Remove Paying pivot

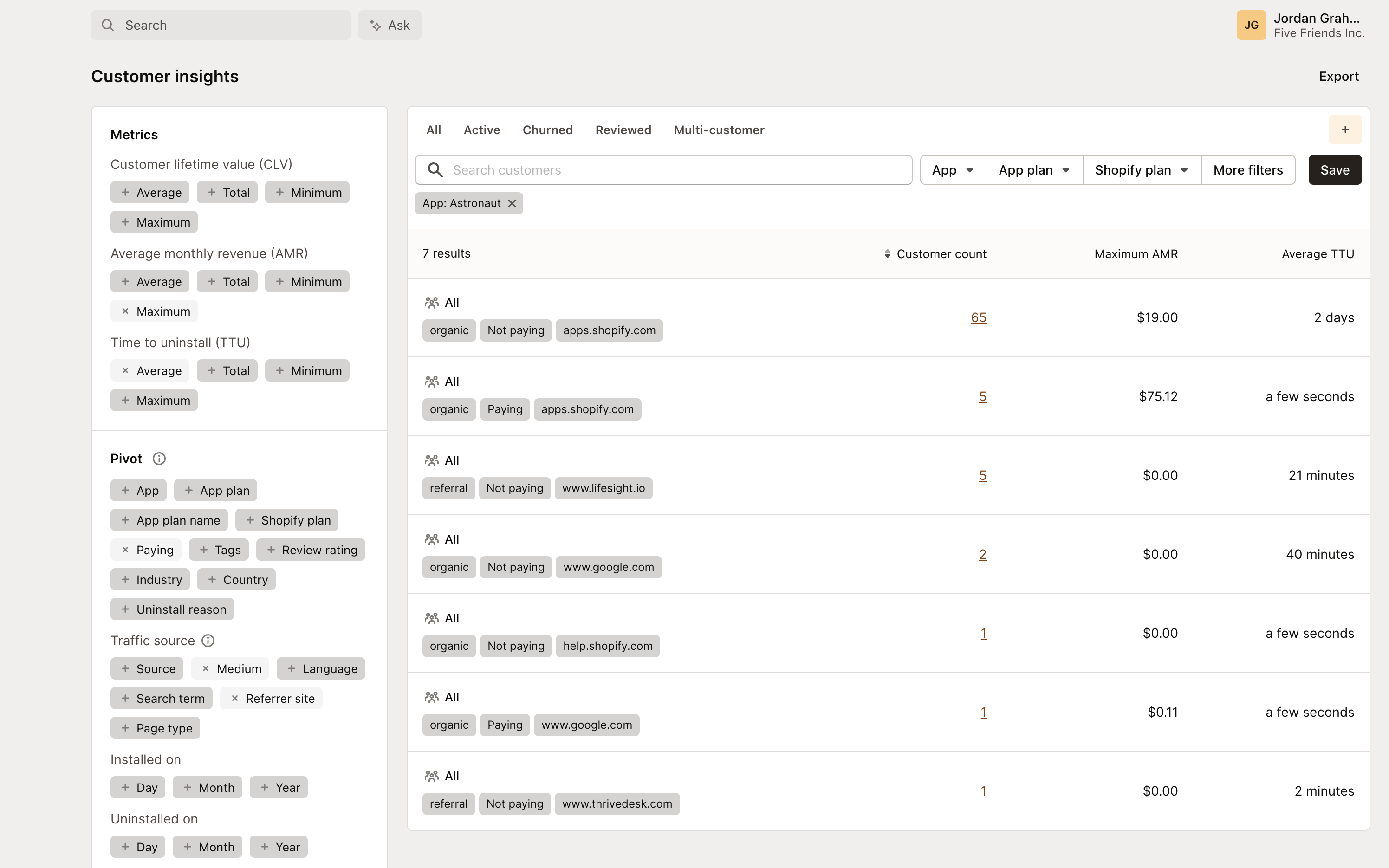pos(146,550)
